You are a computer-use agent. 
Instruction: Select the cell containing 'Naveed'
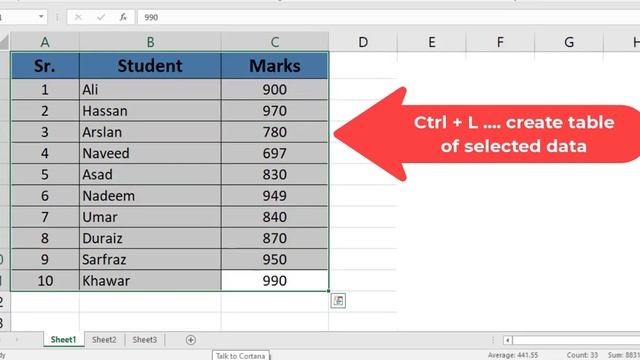150,153
